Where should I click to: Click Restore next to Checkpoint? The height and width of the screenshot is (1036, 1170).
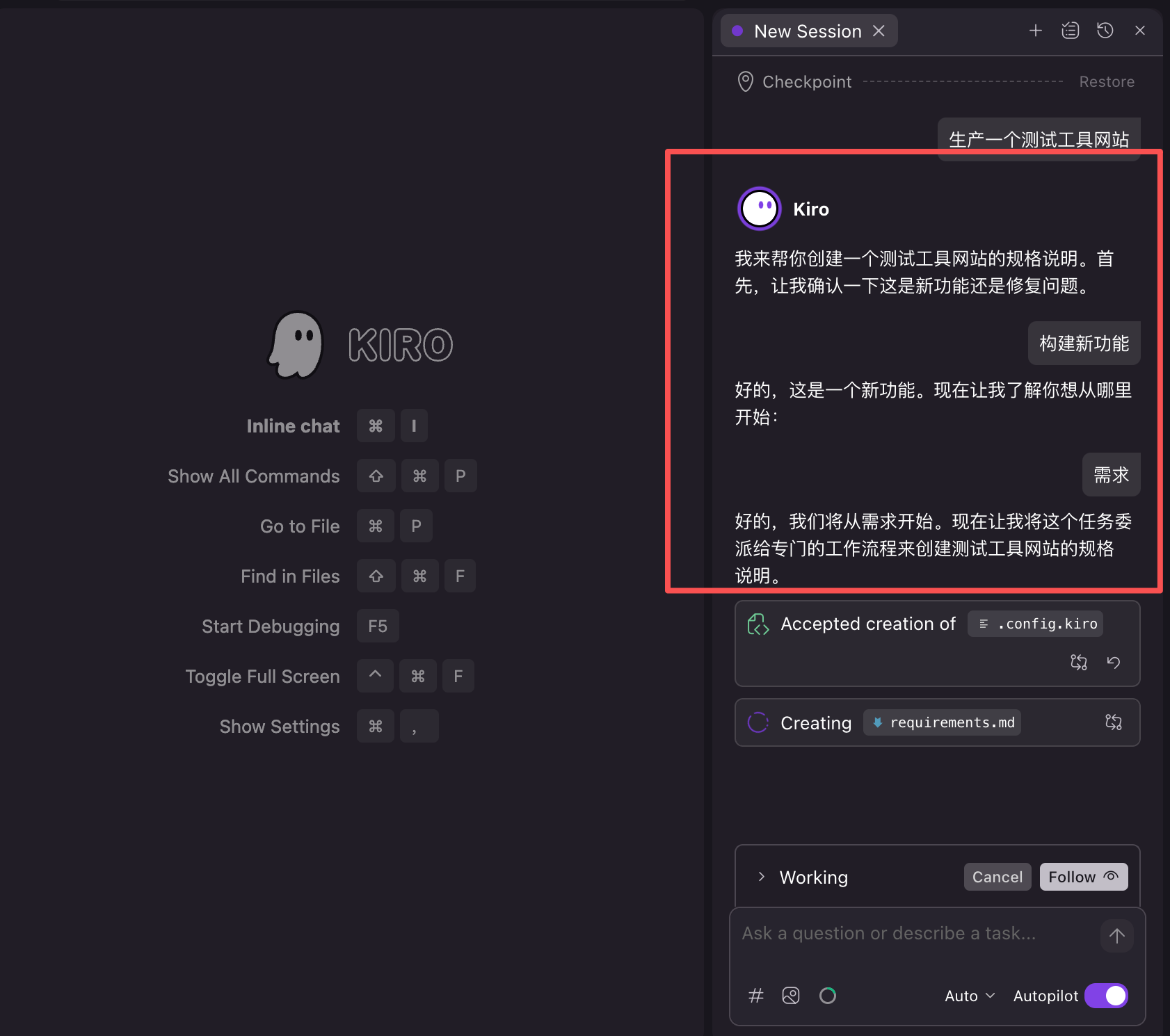pyautogui.click(x=1106, y=81)
